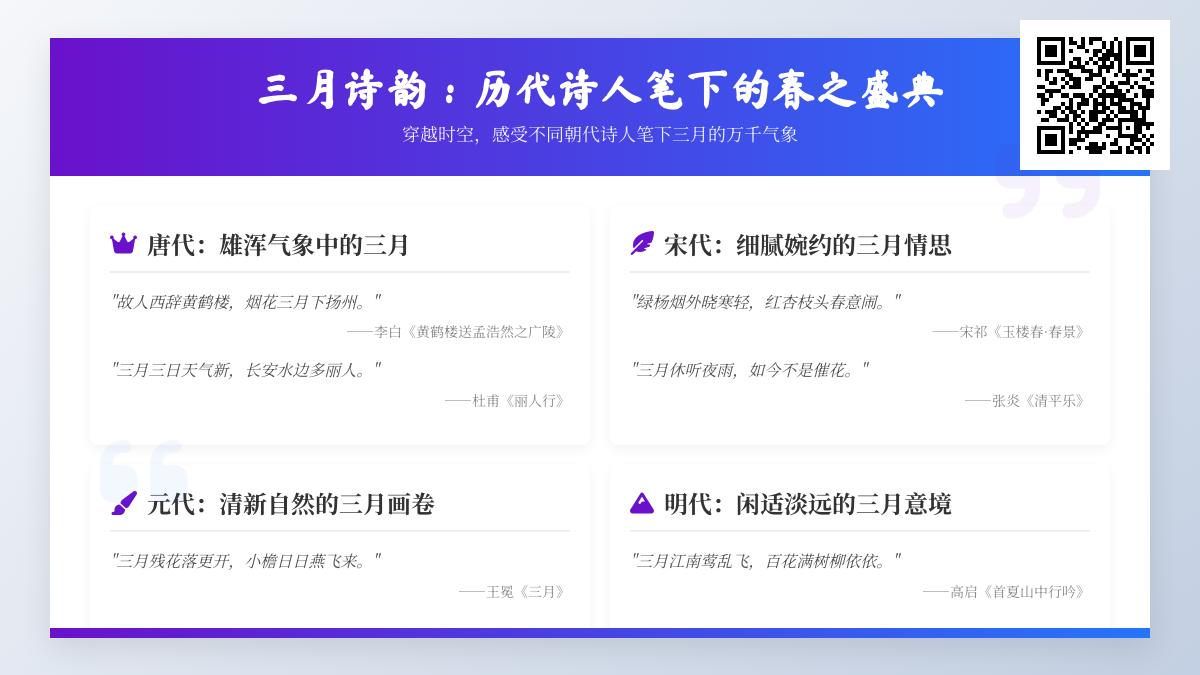Viewport: 1200px width, 675px height.
Task: Click the verse 三月江南莺乱飞，百花满树柳依依
Action: [766, 561]
